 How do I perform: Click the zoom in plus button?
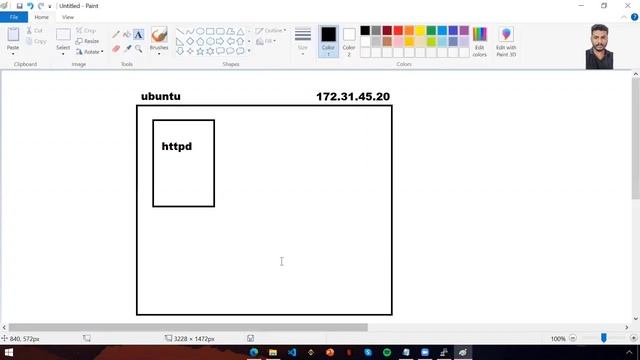633,338
